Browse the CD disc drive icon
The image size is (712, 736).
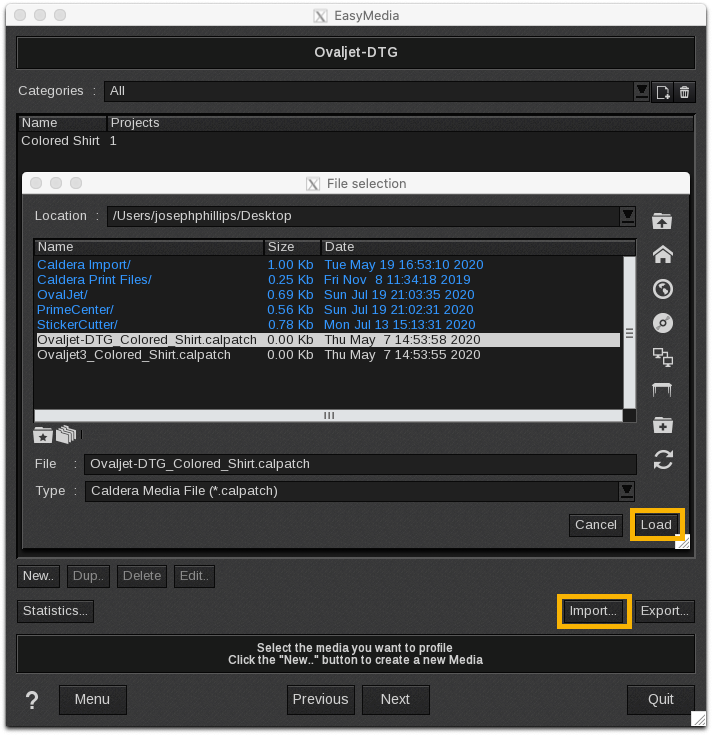coord(662,323)
